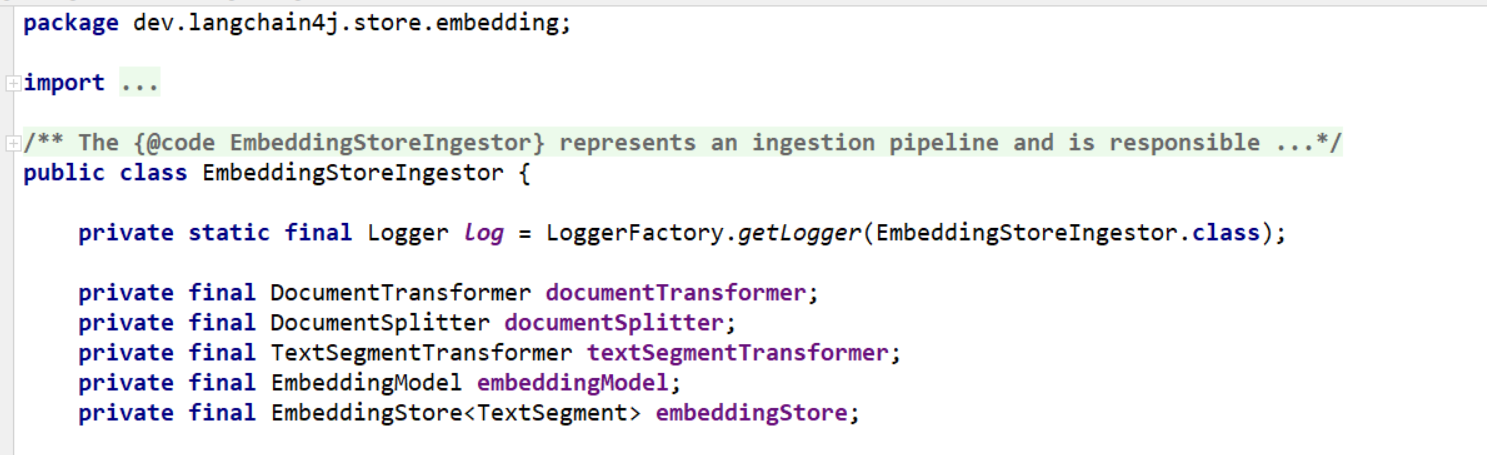Expand the folded import block gutter icon

(x=12, y=84)
